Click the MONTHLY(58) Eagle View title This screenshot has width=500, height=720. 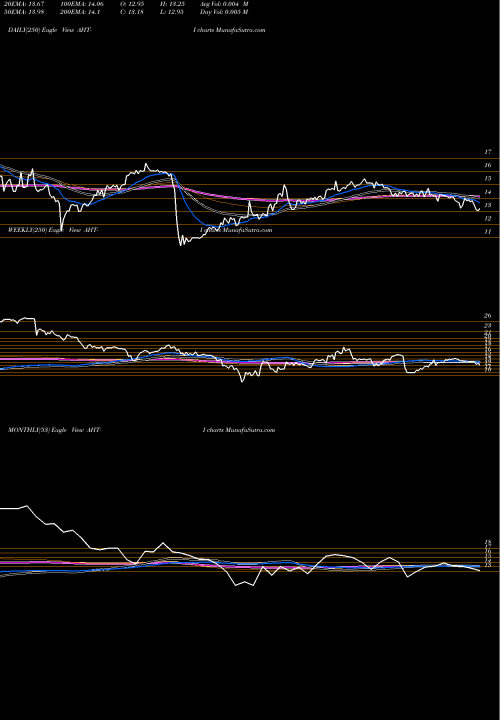pyautogui.click(x=55, y=430)
